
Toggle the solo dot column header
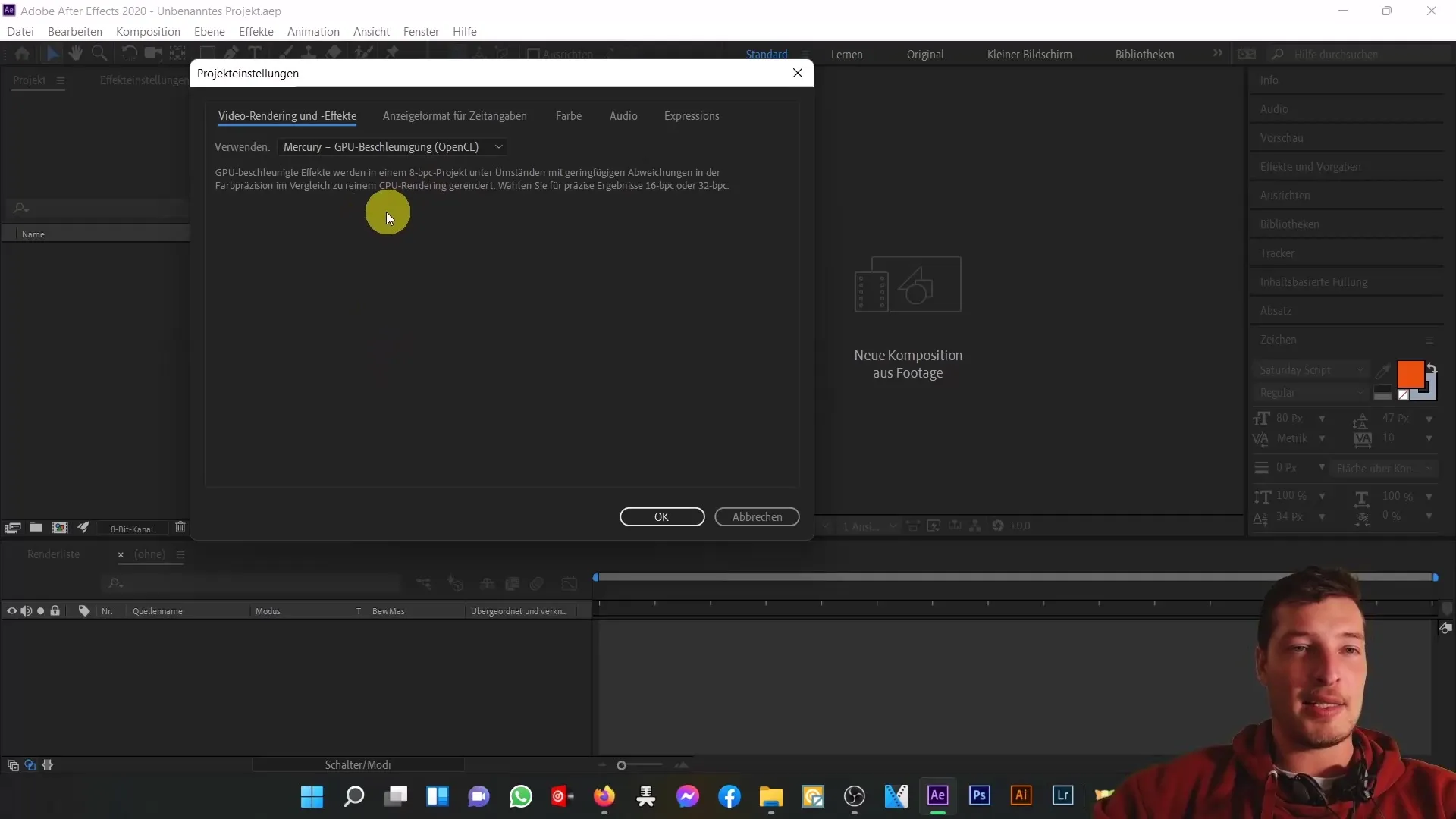pos(40,611)
